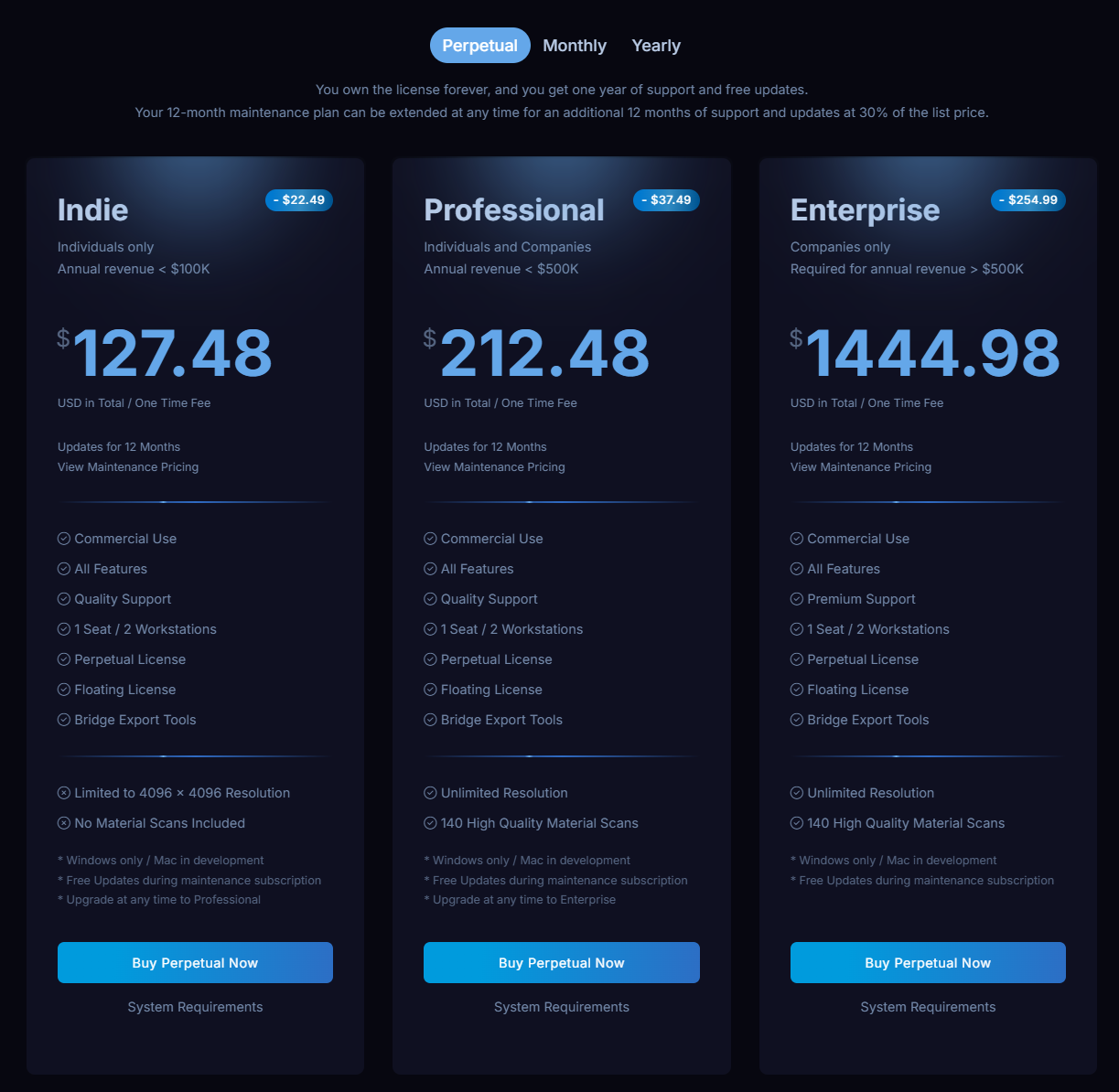Click 'Required for annual revenue > $500K' text
Viewport: 1119px width, 1092px height.
point(907,269)
